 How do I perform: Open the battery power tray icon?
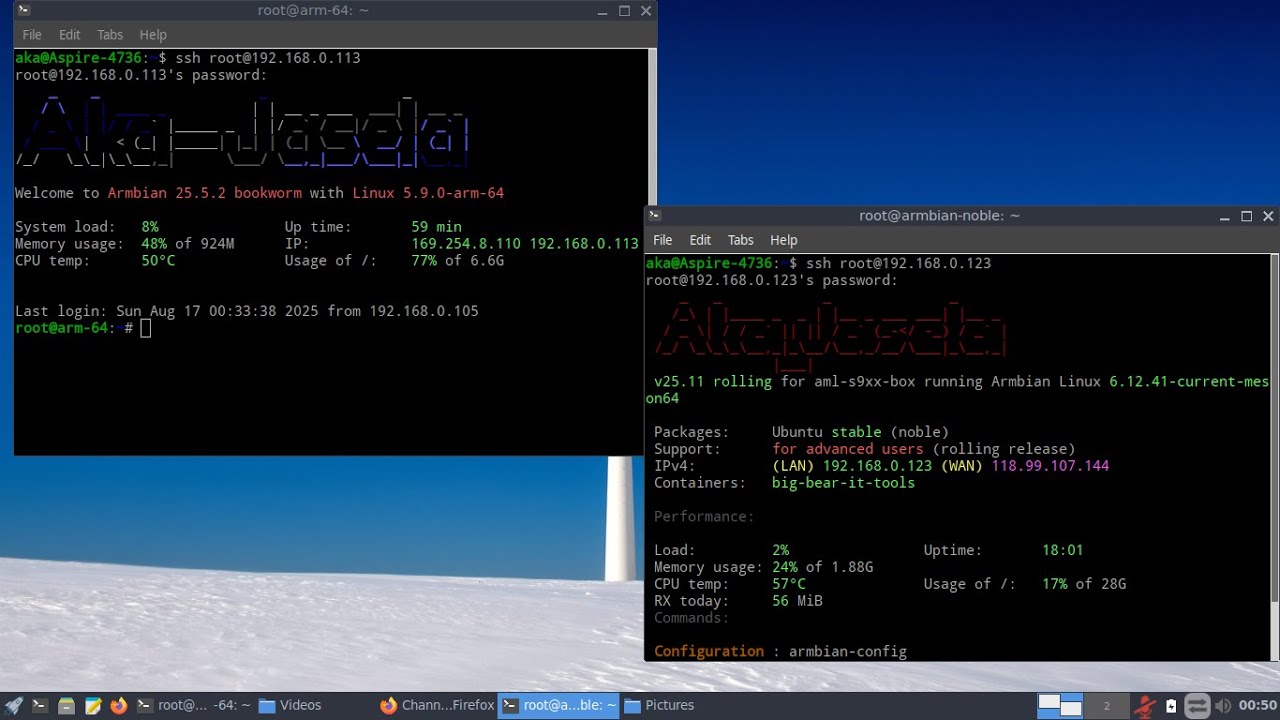coord(1171,705)
